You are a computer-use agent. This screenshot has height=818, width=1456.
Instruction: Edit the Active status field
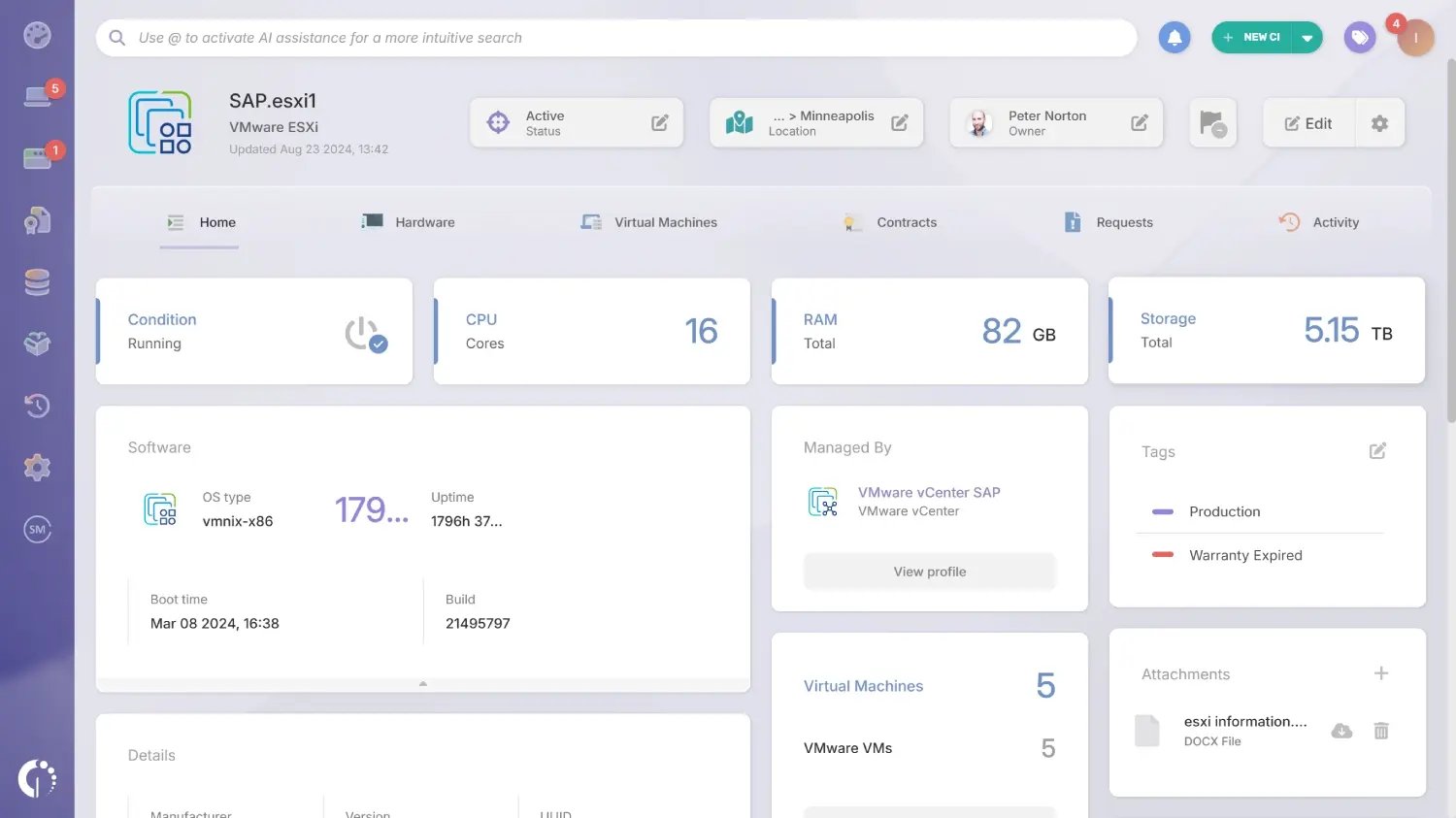[x=659, y=123]
